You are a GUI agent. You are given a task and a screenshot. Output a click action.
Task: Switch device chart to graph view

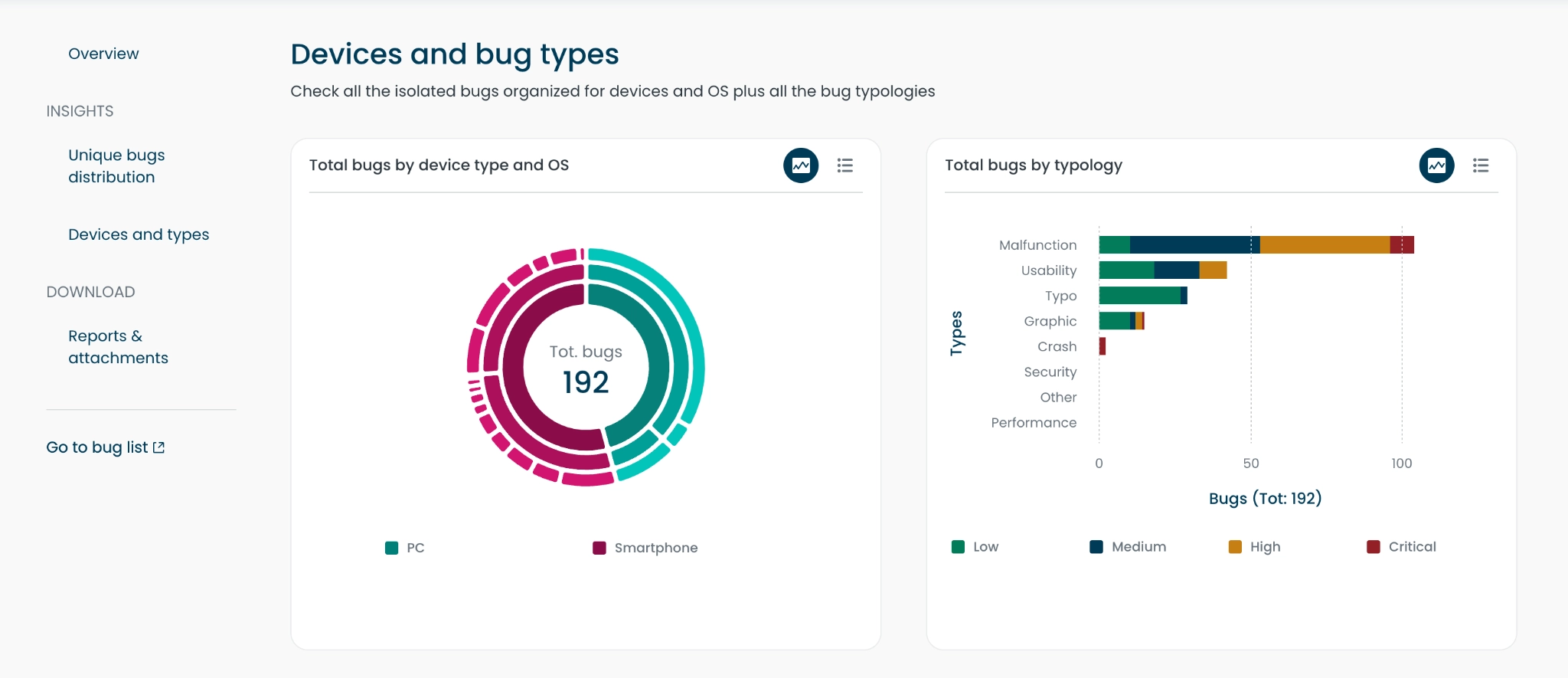click(x=801, y=165)
